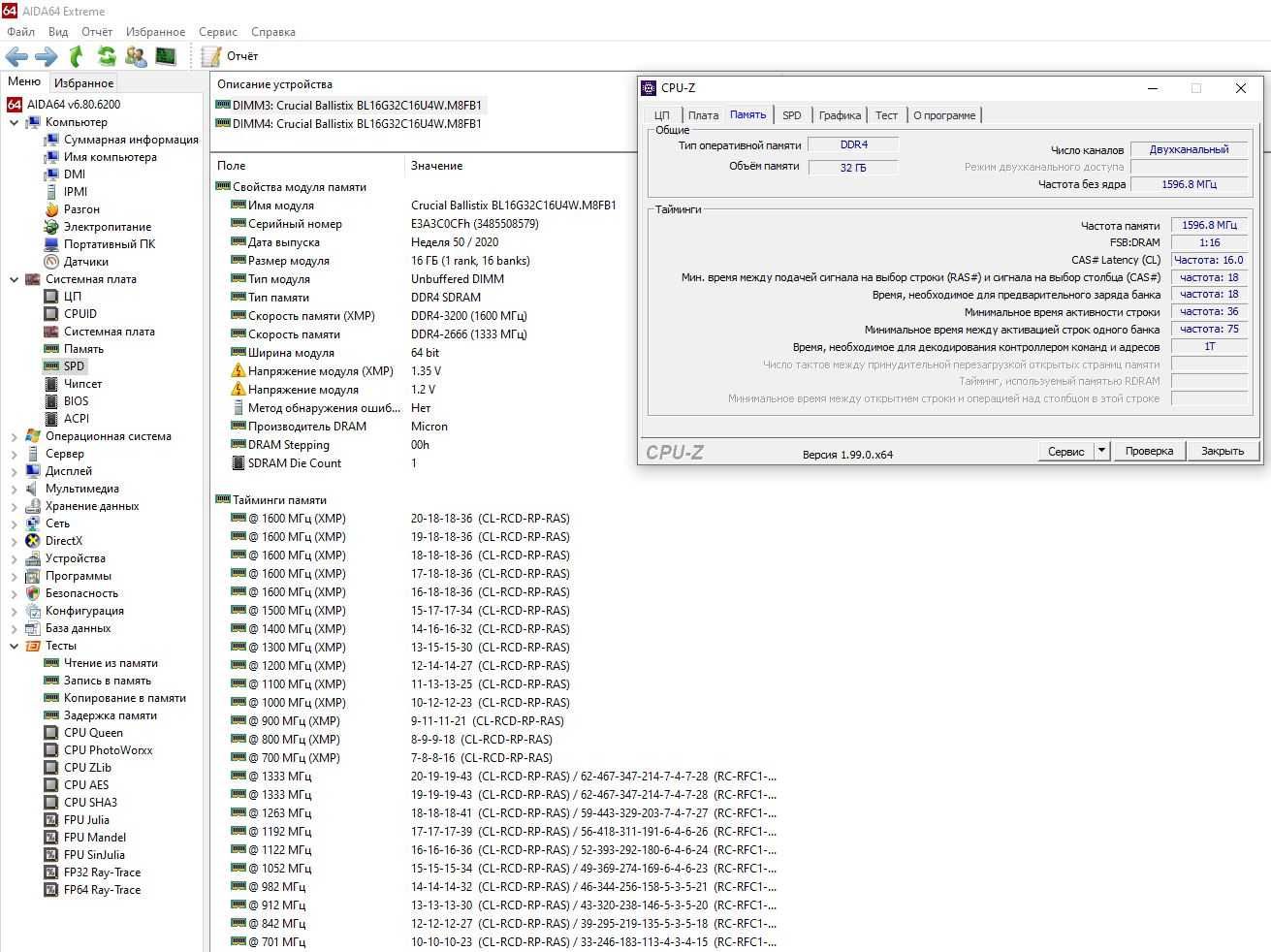Open the Справка menu

tap(273, 32)
